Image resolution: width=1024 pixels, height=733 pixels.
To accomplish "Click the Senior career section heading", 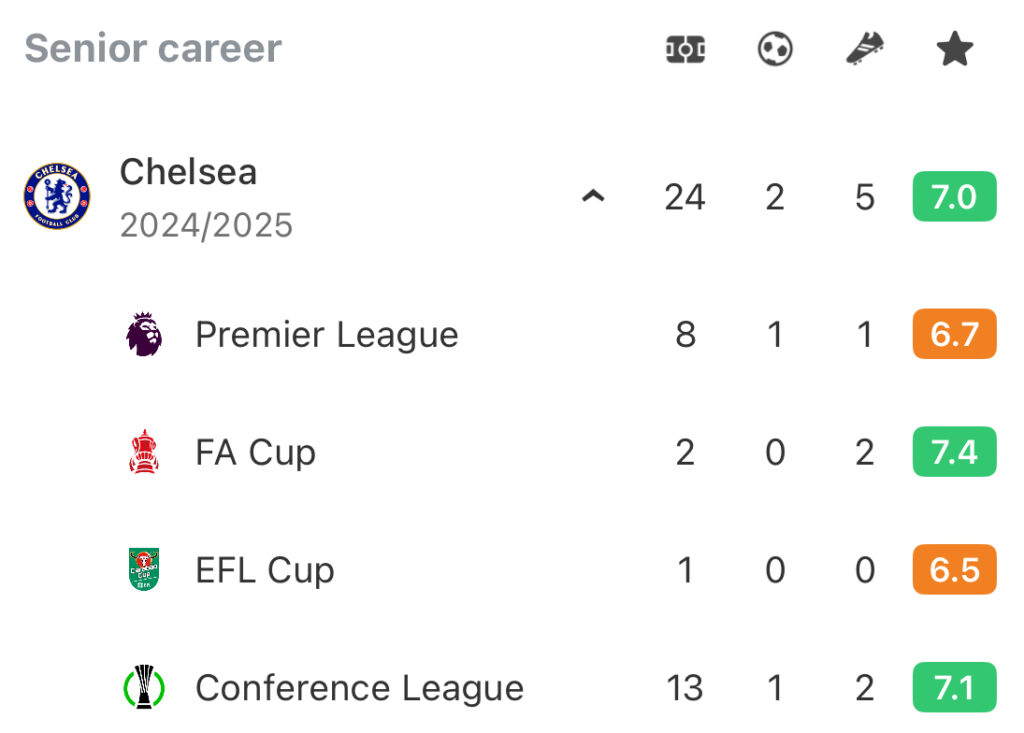I will [153, 48].
